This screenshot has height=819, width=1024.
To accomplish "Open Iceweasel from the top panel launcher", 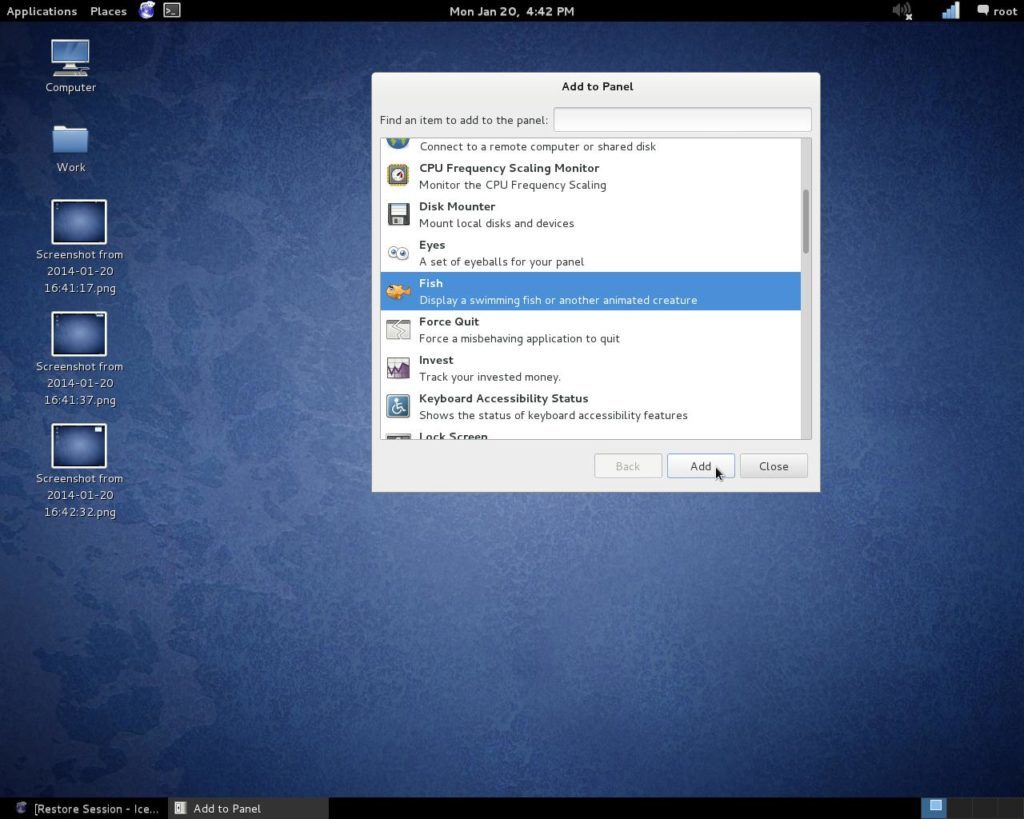I will tap(146, 10).
